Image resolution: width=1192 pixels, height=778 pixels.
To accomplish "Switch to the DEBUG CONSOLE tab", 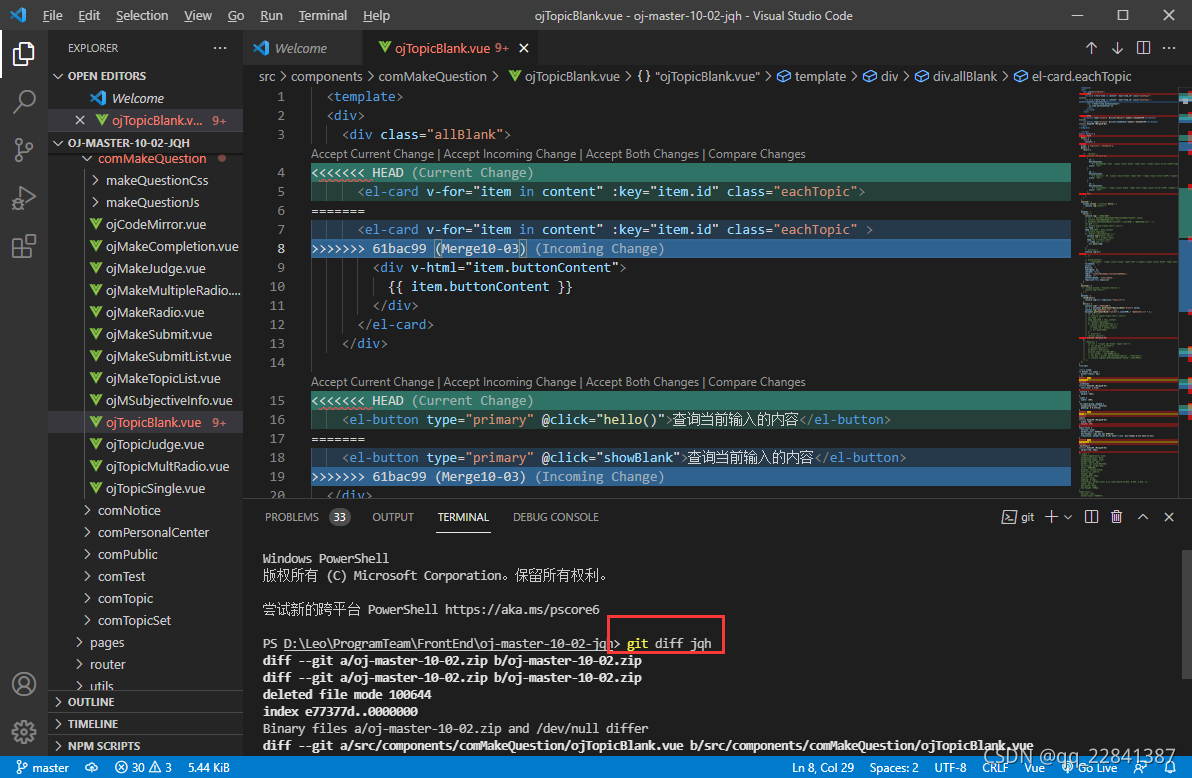I will click(556, 517).
